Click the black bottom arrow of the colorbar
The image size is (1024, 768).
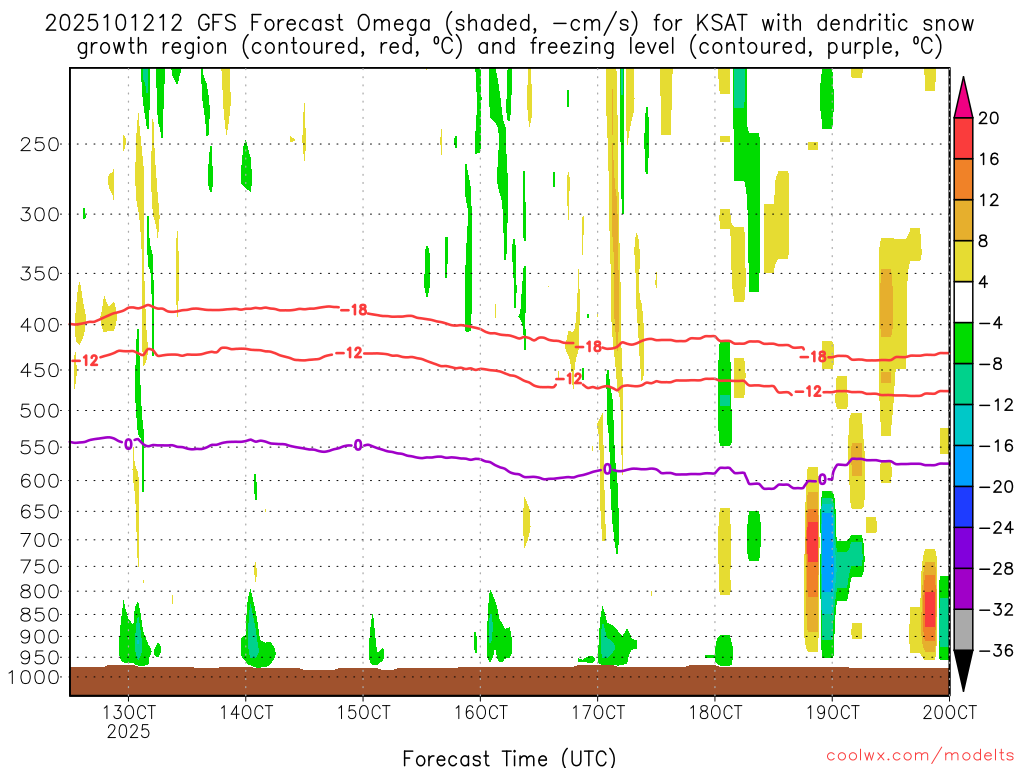(963, 671)
